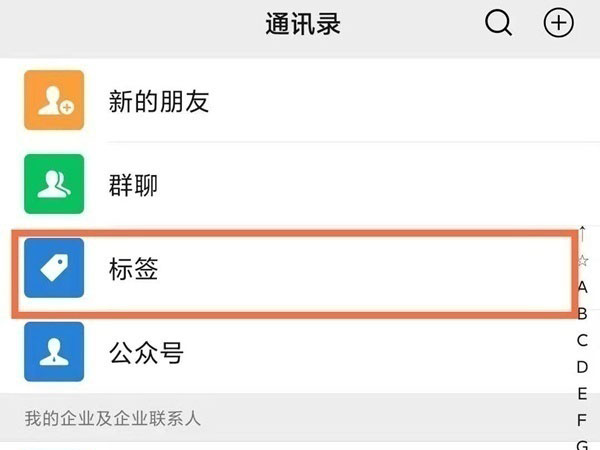
Task: Jump to letter E in index
Action: (582, 393)
